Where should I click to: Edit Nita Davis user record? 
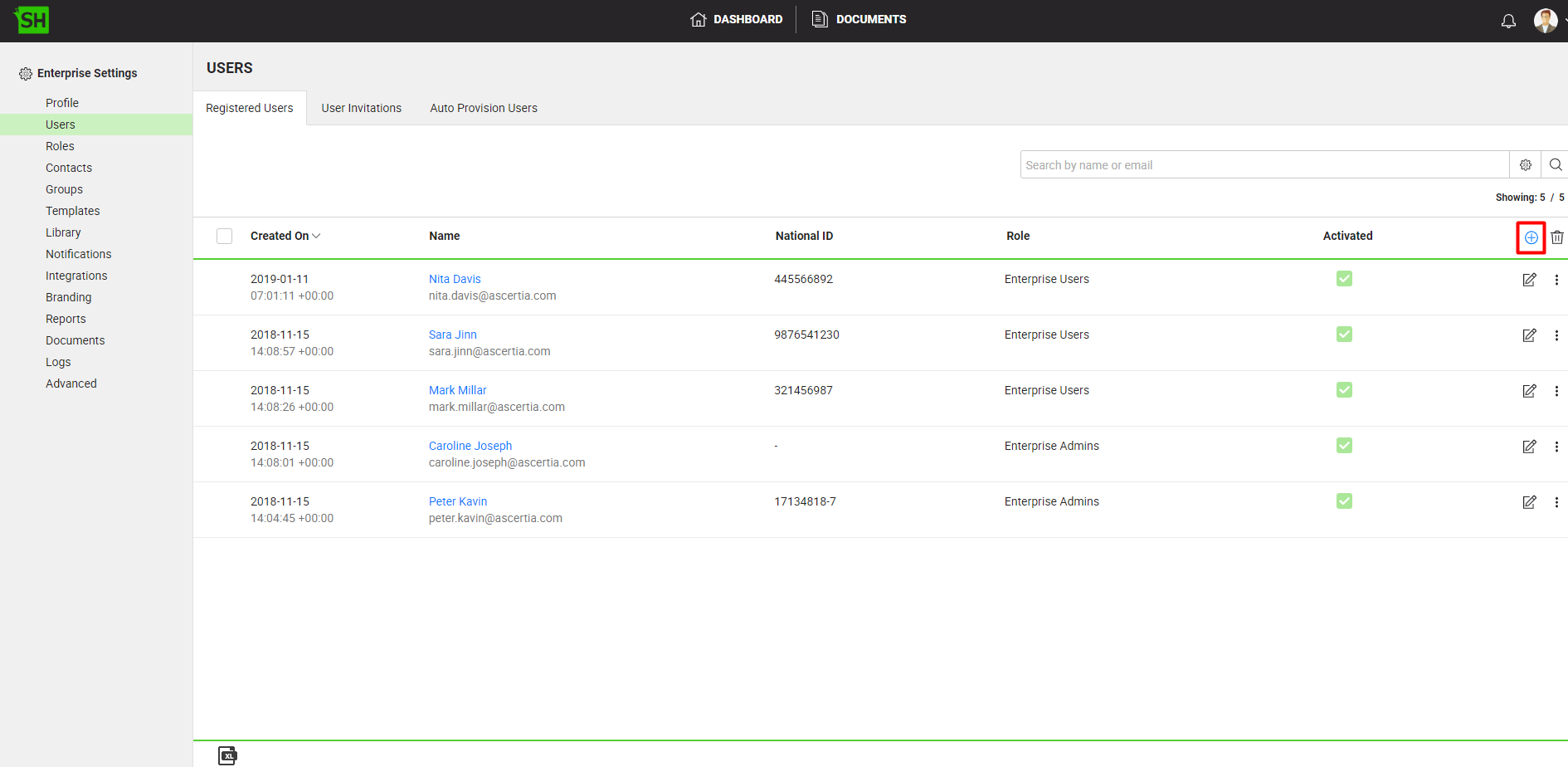(x=1529, y=280)
